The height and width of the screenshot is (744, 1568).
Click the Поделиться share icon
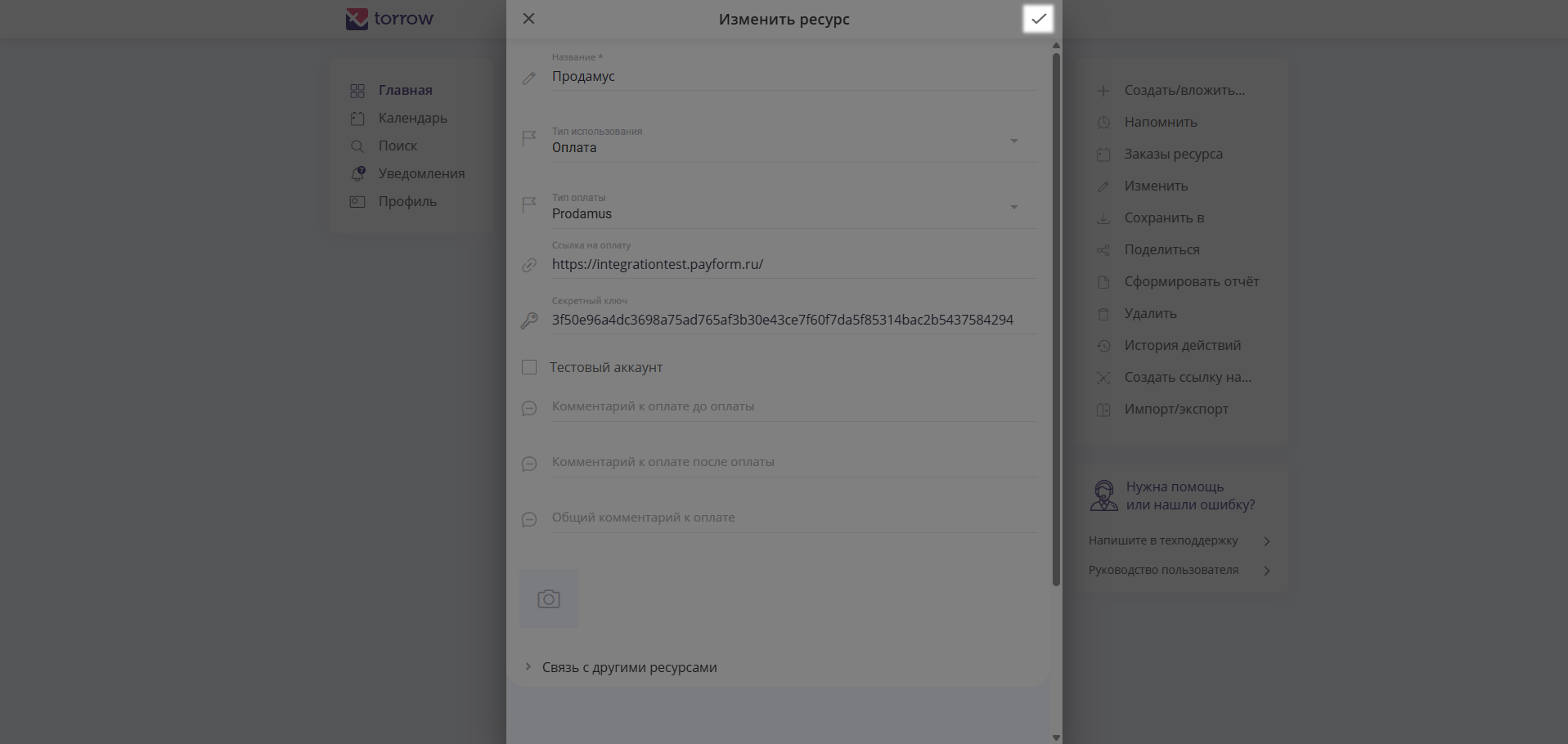pyautogui.click(x=1103, y=250)
